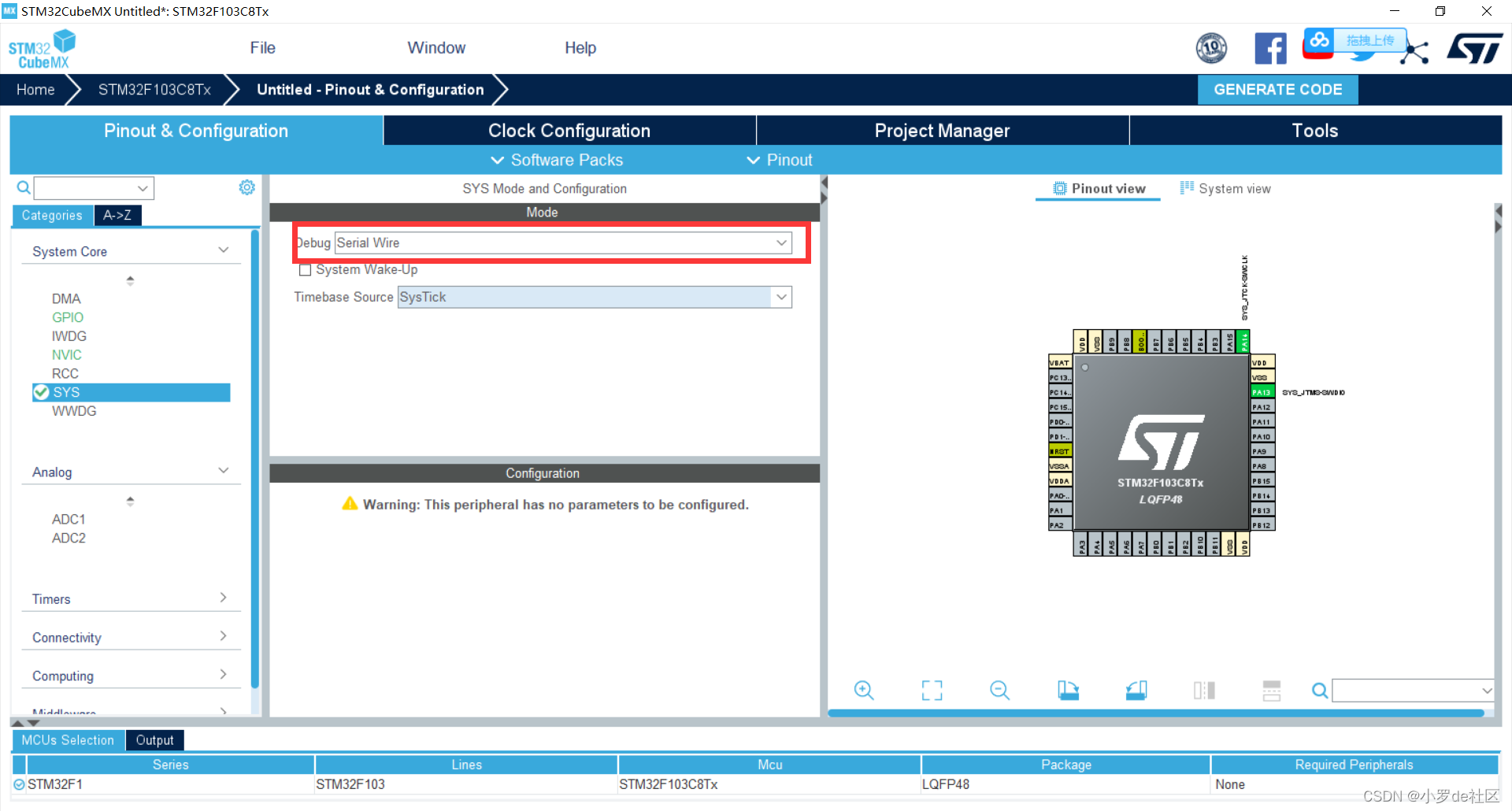Click the Untitled - Pinout & Configuration breadcrumb
This screenshot has width=1512, height=811.
tap(370, 90)
